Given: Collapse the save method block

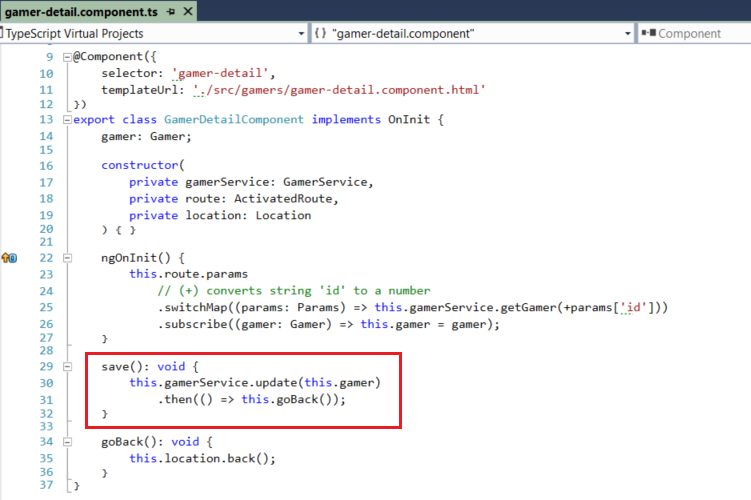Looking at the screenshot, I should 67,367.
